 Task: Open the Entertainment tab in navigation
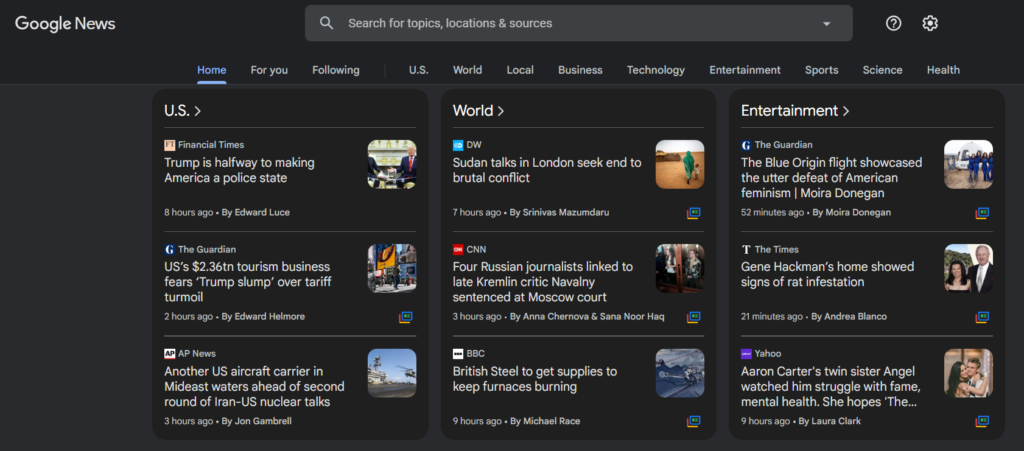click(x=745, y=70)
